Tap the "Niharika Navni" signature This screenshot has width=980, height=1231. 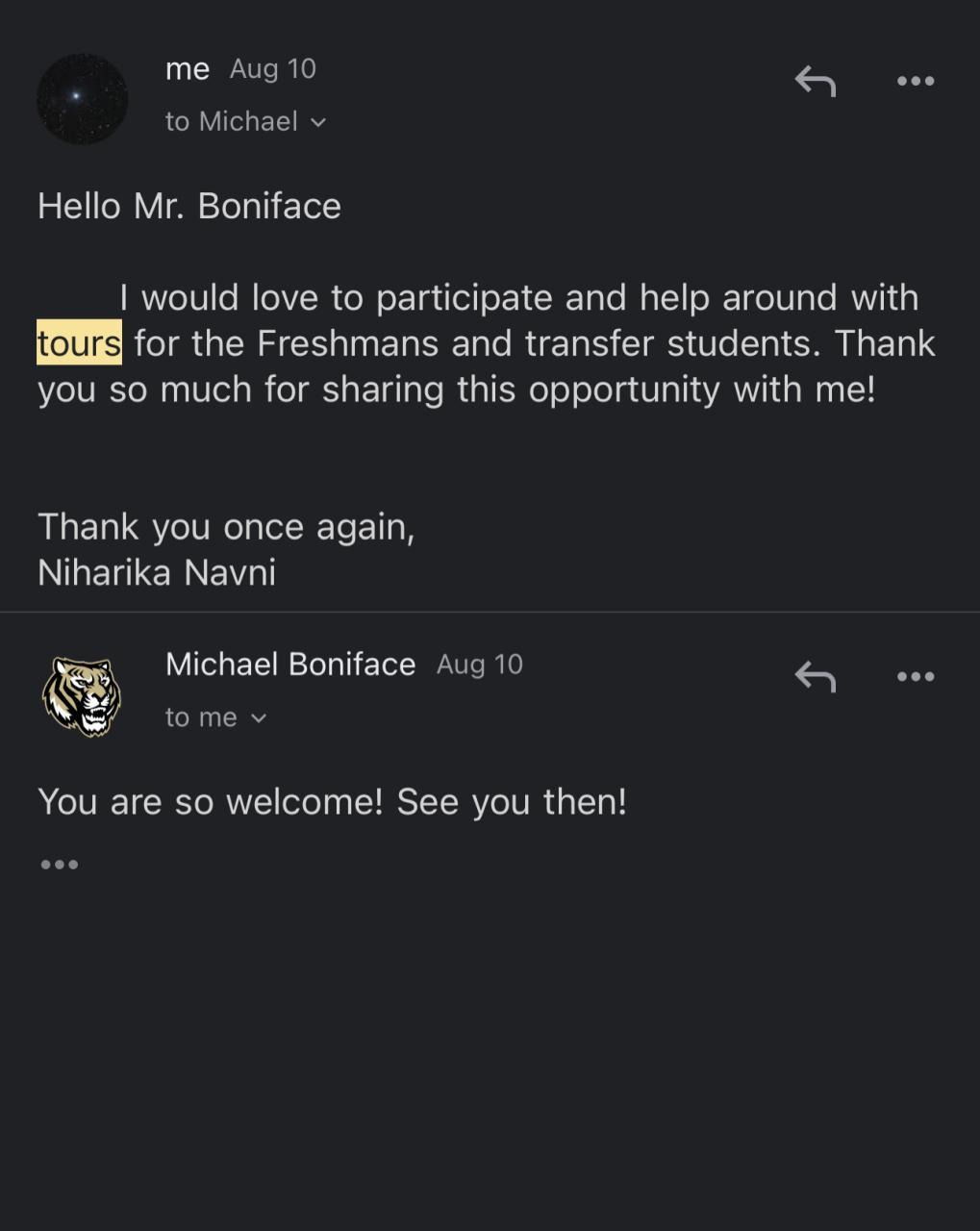(157, 573)
